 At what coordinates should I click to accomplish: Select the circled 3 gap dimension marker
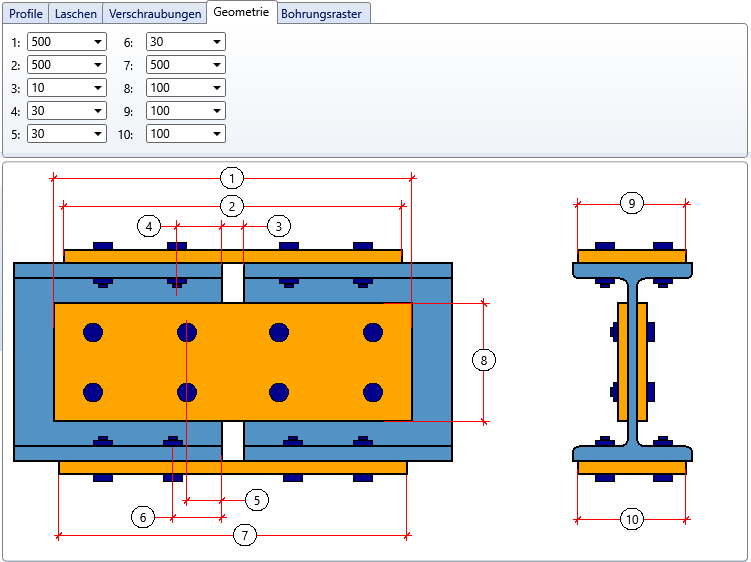(x=279, y=226)
